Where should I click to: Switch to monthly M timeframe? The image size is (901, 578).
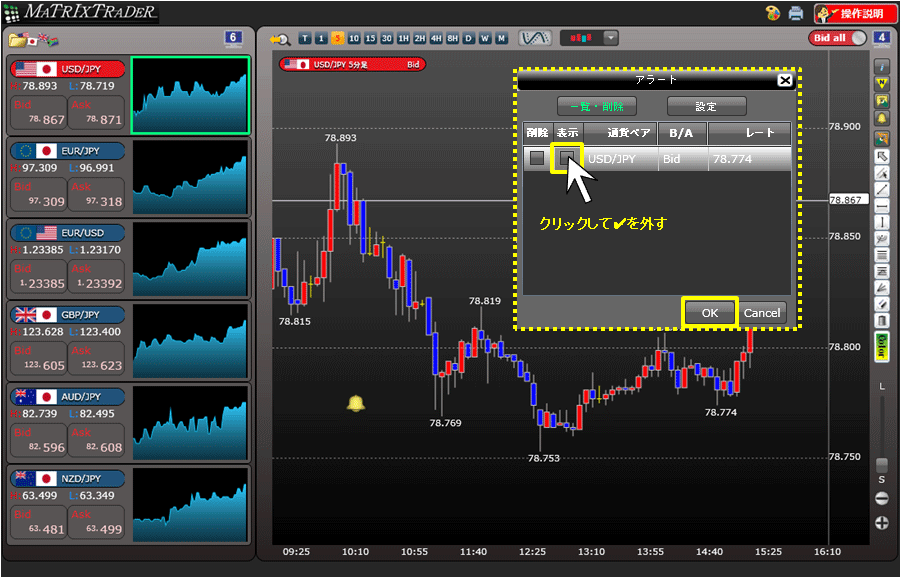pyautogui.click(x=502, y=38)
